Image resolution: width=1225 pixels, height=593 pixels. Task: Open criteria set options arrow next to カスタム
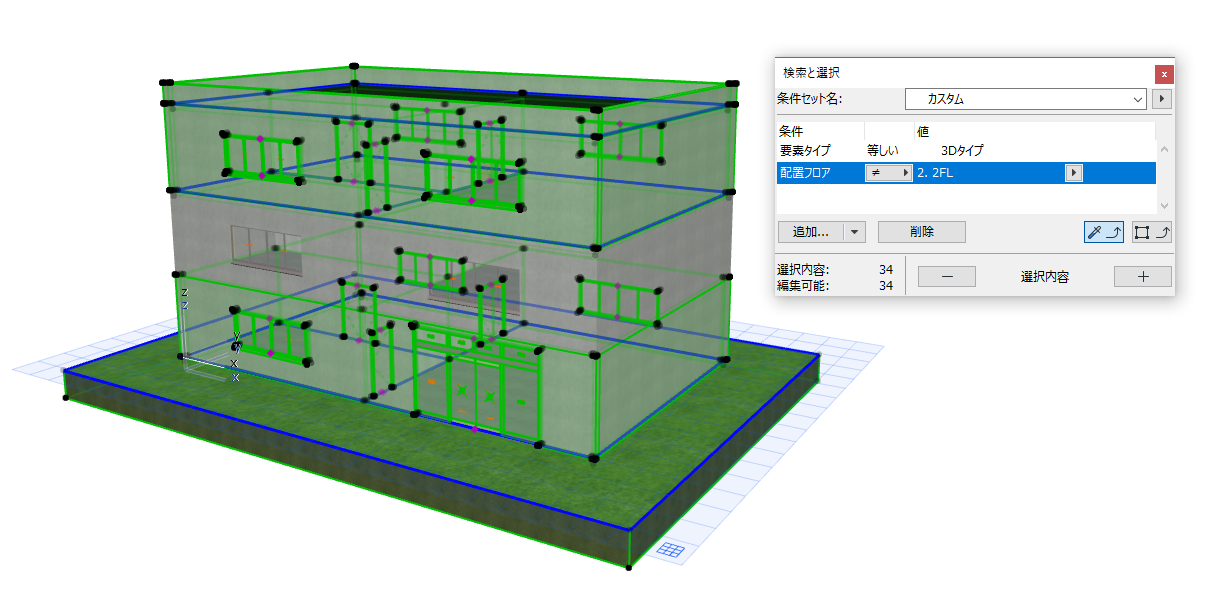click(x=1162, y=99)
